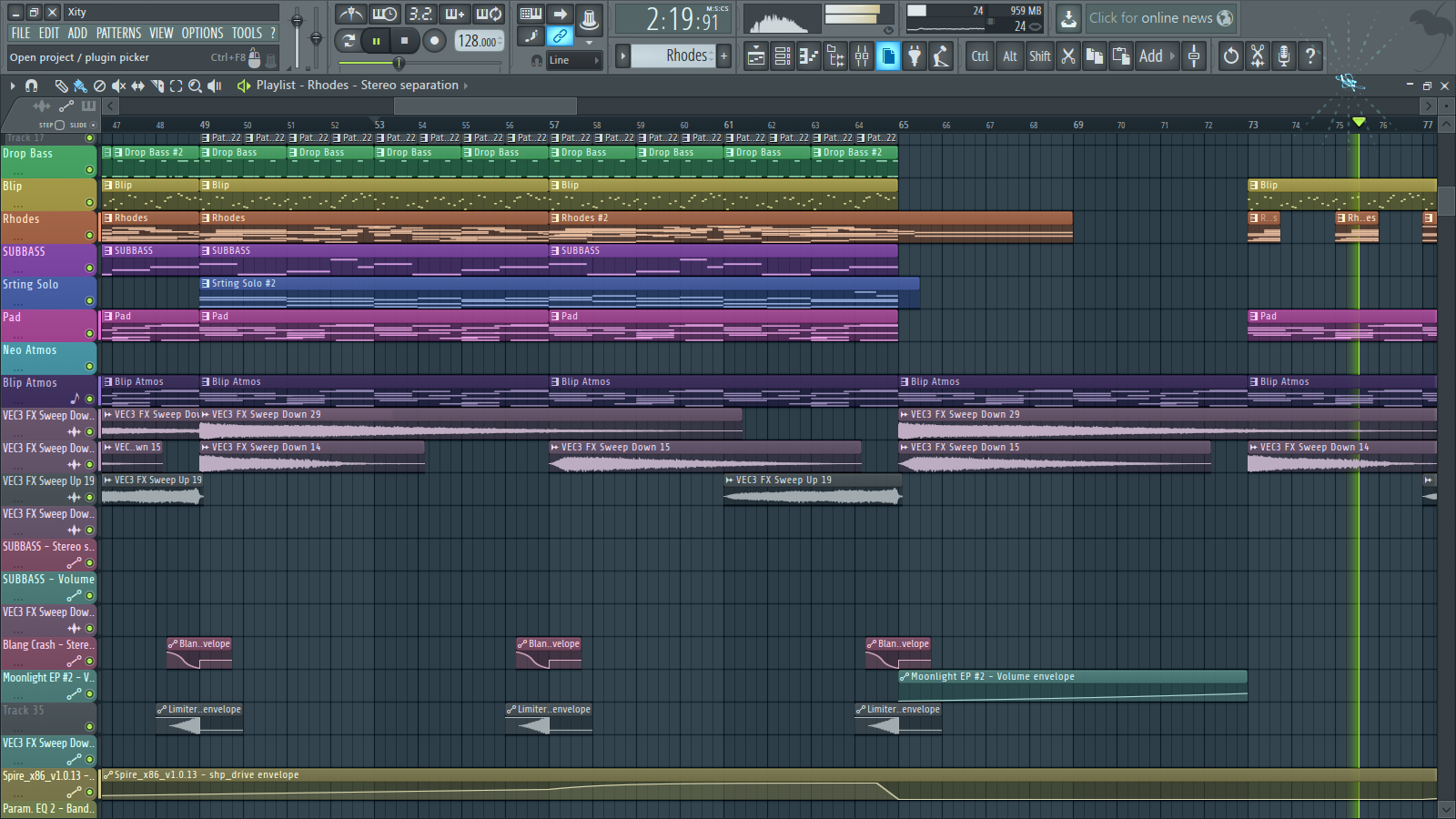Show automation clips filter icon

[66, 106]
